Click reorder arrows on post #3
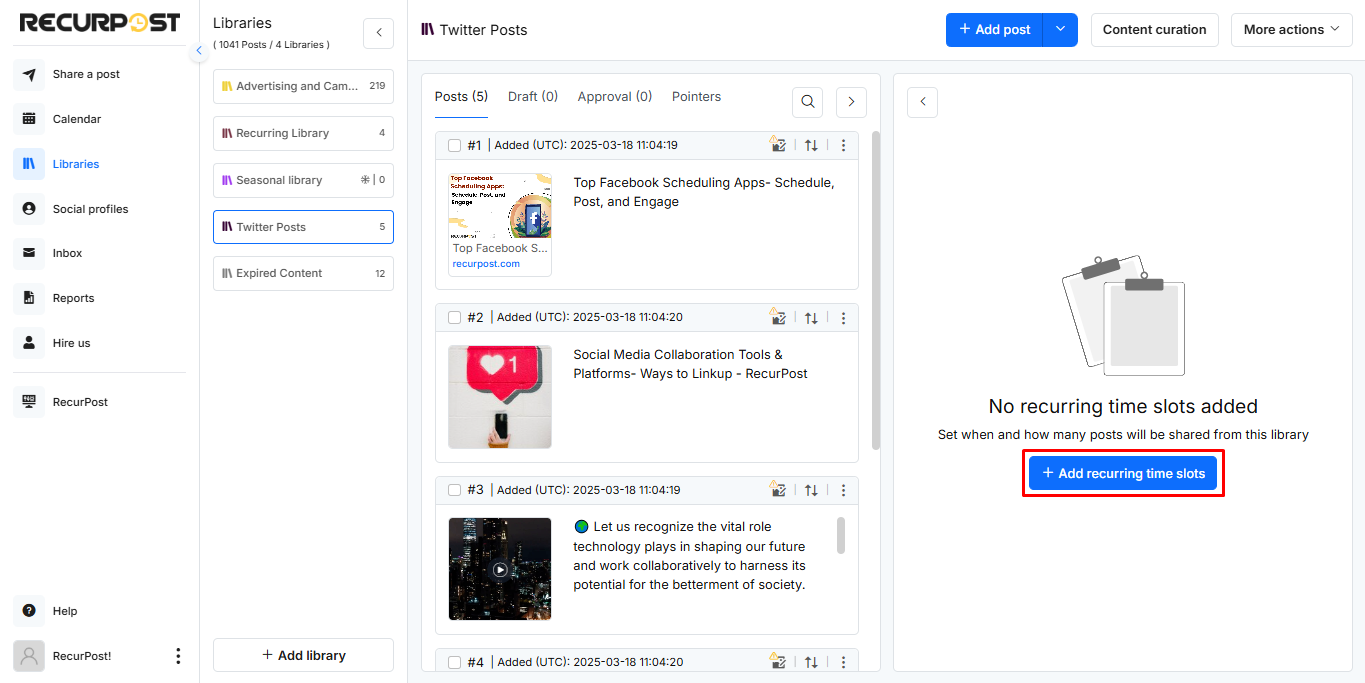This screenshot has width=1365, height=683. 811,490
